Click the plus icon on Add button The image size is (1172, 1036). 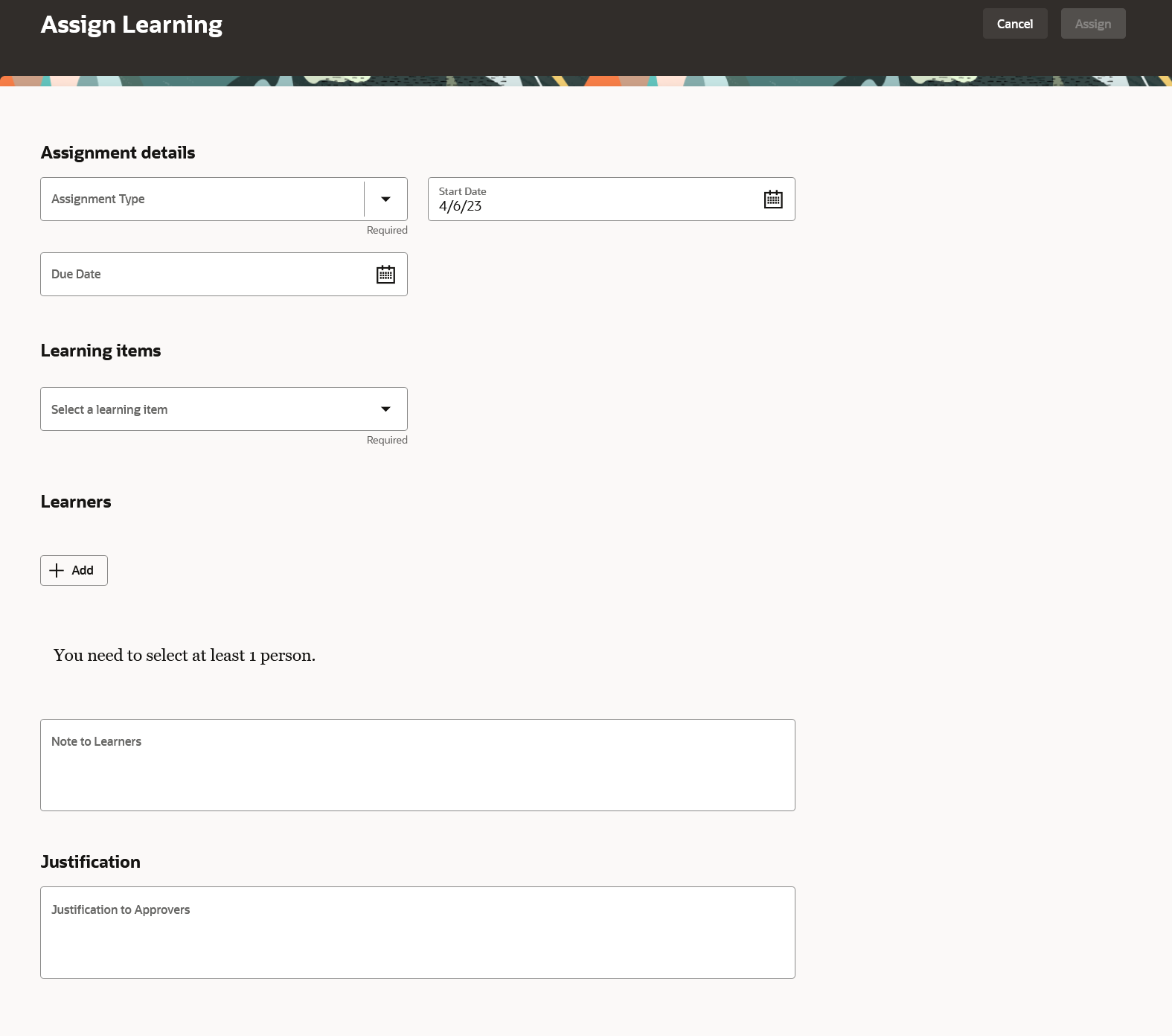pyautogui.click(x=57, y=571)
